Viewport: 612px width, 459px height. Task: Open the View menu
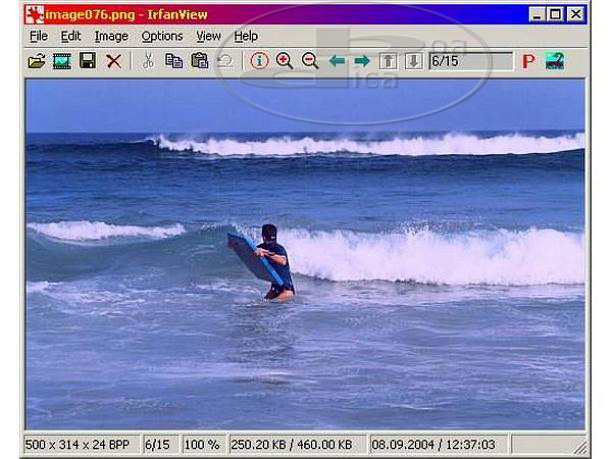tap(208, 36)
